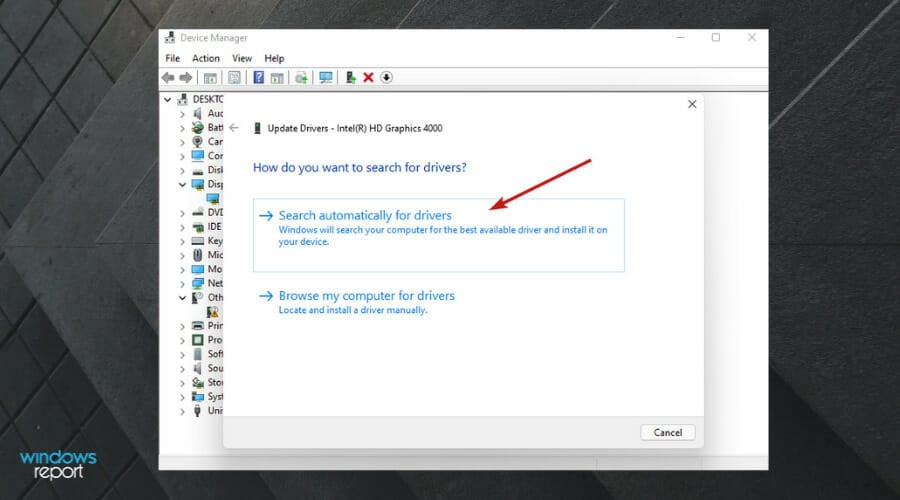Screen dimensions: 900x500
Task: Select the DESKTOP computer root icon
Action: pos(183,99)
